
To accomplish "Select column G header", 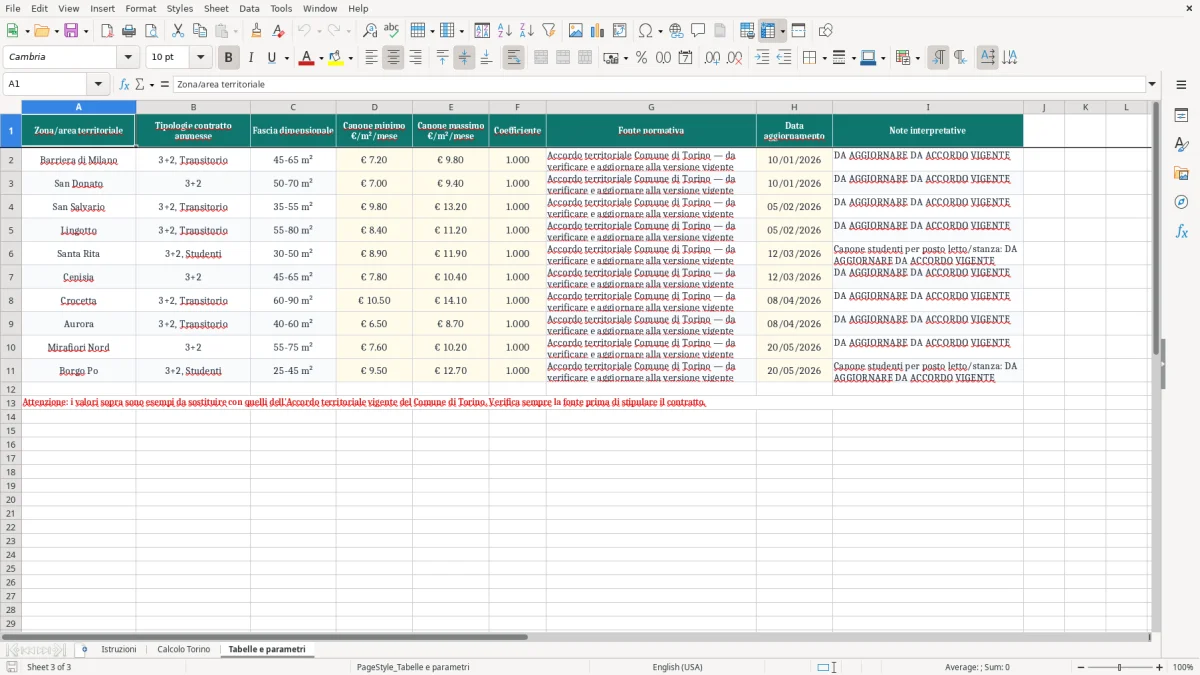I will click(651, 107).
